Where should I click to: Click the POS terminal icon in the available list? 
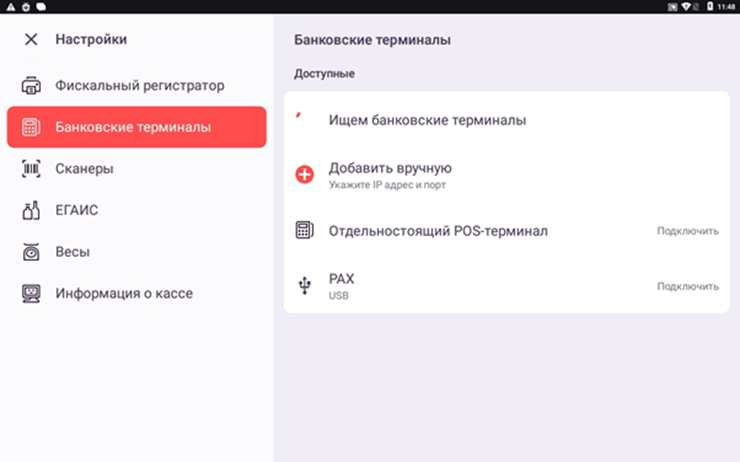(x=304, y=230)
